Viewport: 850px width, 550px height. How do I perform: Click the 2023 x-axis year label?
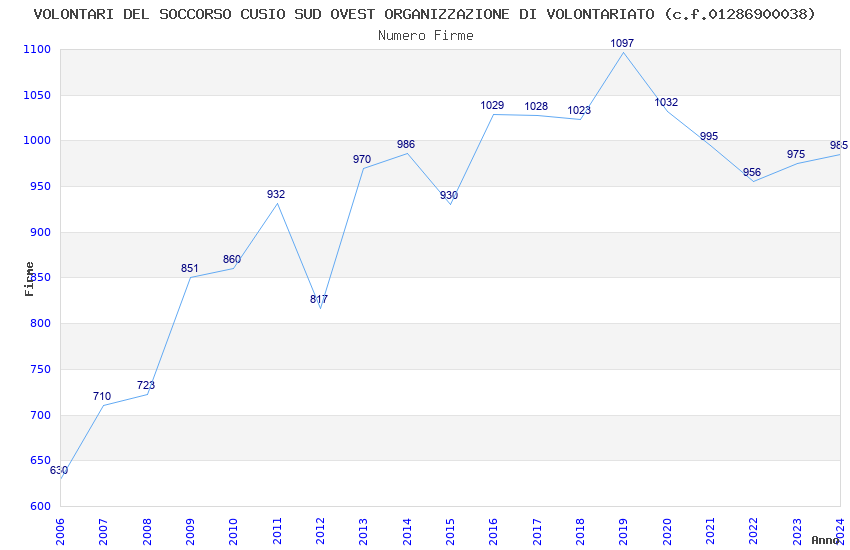797,532
